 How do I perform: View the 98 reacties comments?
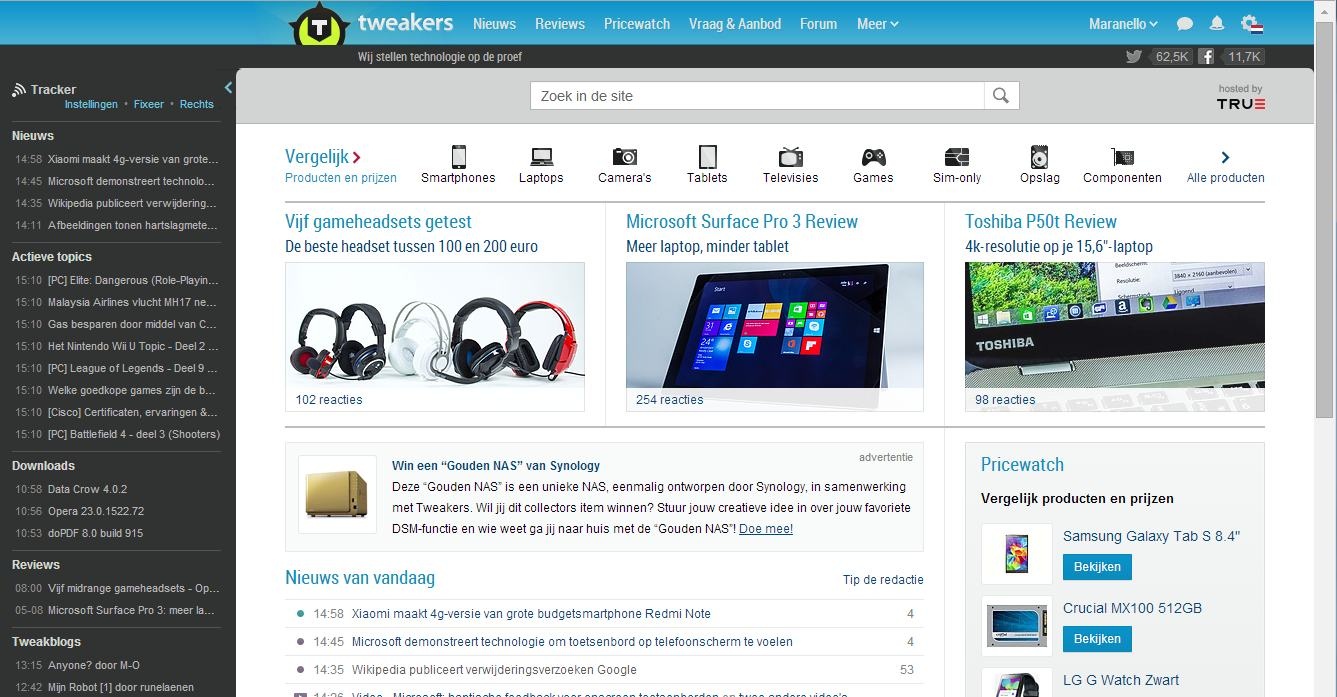pyautogui.click(x=1005, y=400)
